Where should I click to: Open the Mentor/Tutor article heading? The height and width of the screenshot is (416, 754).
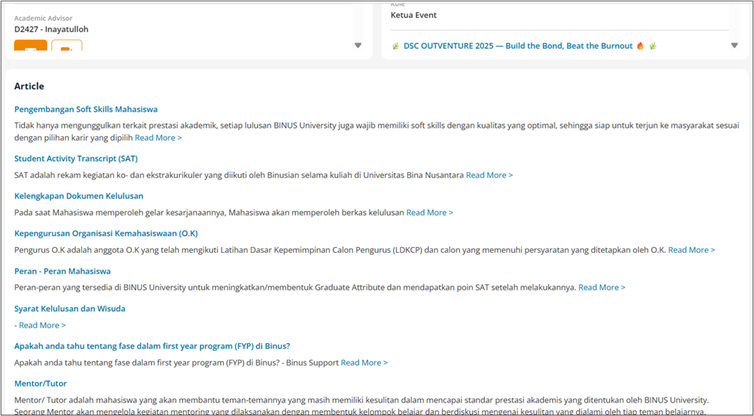40,382
